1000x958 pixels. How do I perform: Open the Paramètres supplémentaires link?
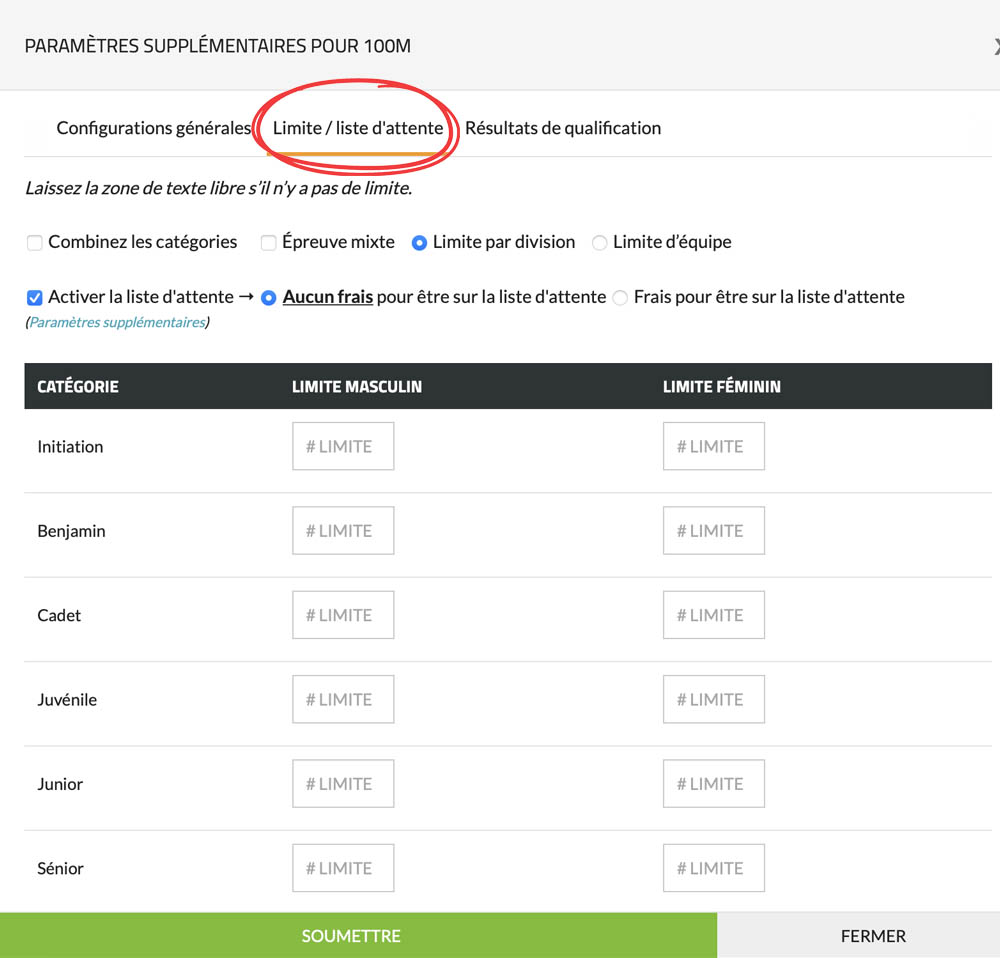pyautogui.click(x=117, y=323)
